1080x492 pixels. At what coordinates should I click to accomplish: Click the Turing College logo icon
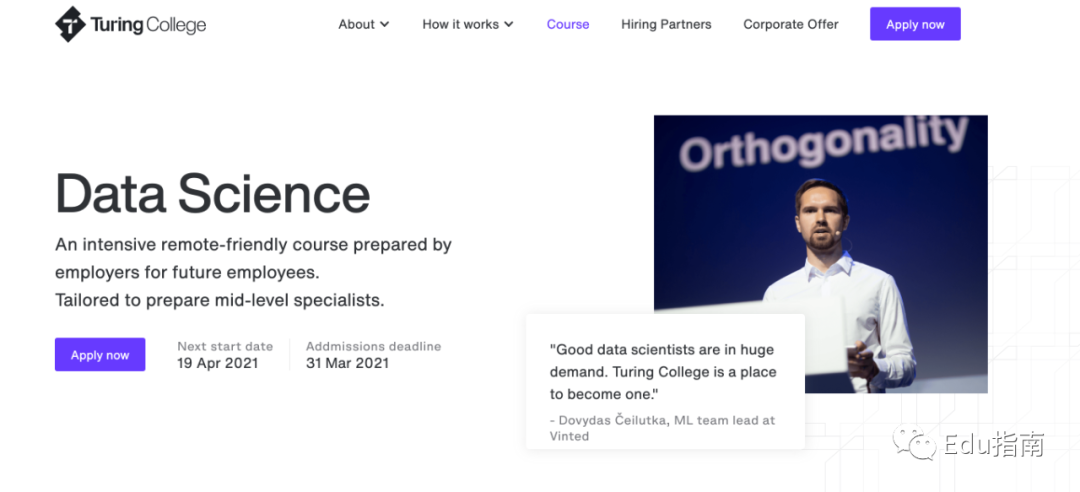70,24
